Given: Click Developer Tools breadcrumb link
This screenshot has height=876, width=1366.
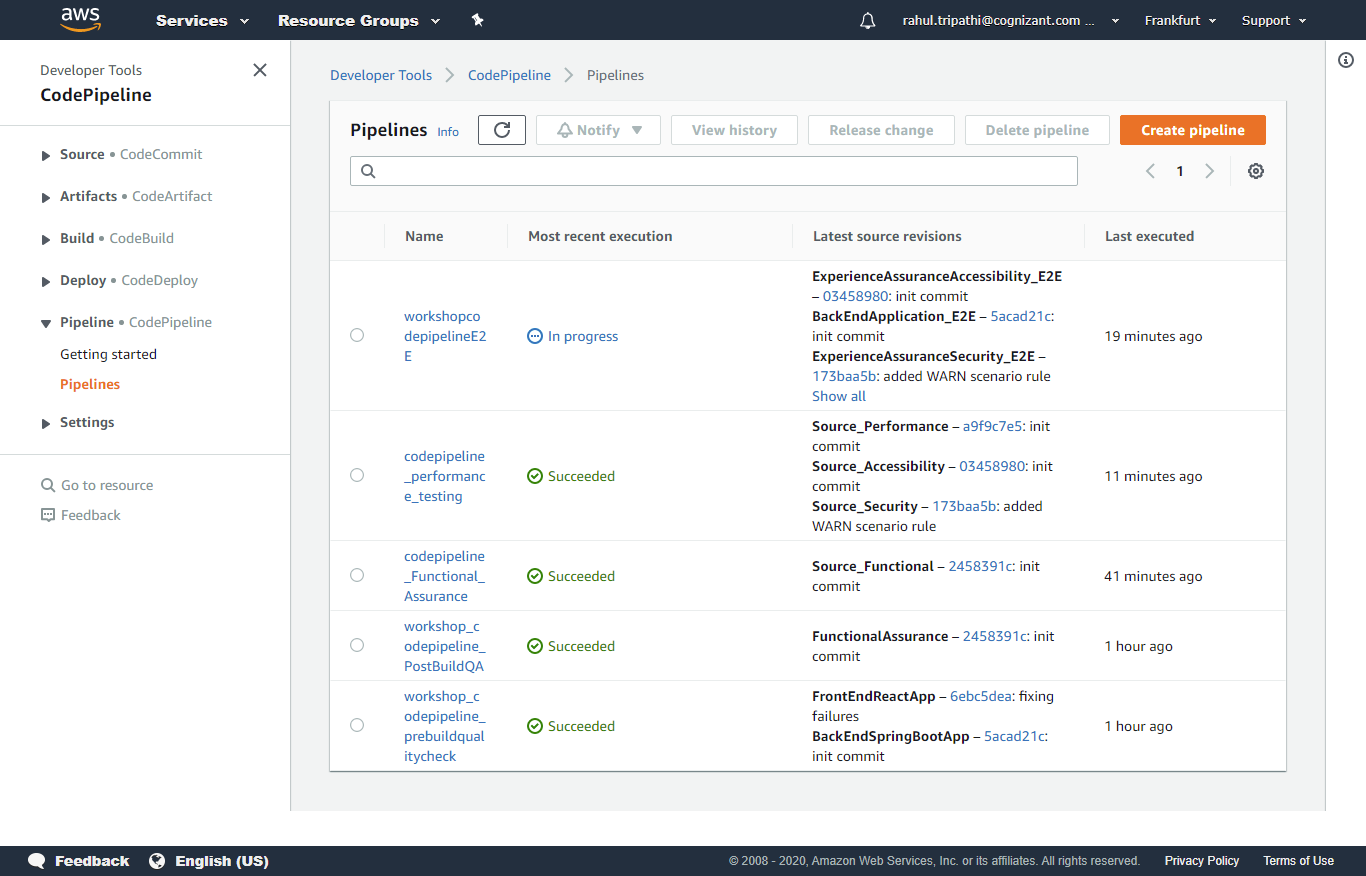Looking at the screenshot, I should (381, 75).
